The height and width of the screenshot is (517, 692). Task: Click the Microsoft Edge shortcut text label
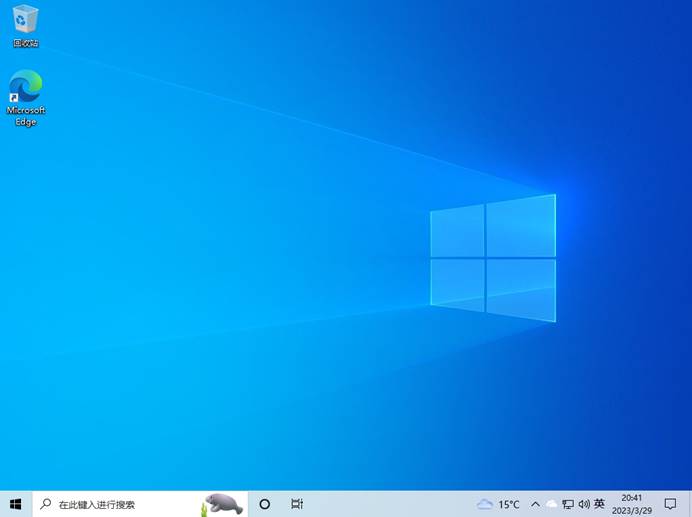26,116
